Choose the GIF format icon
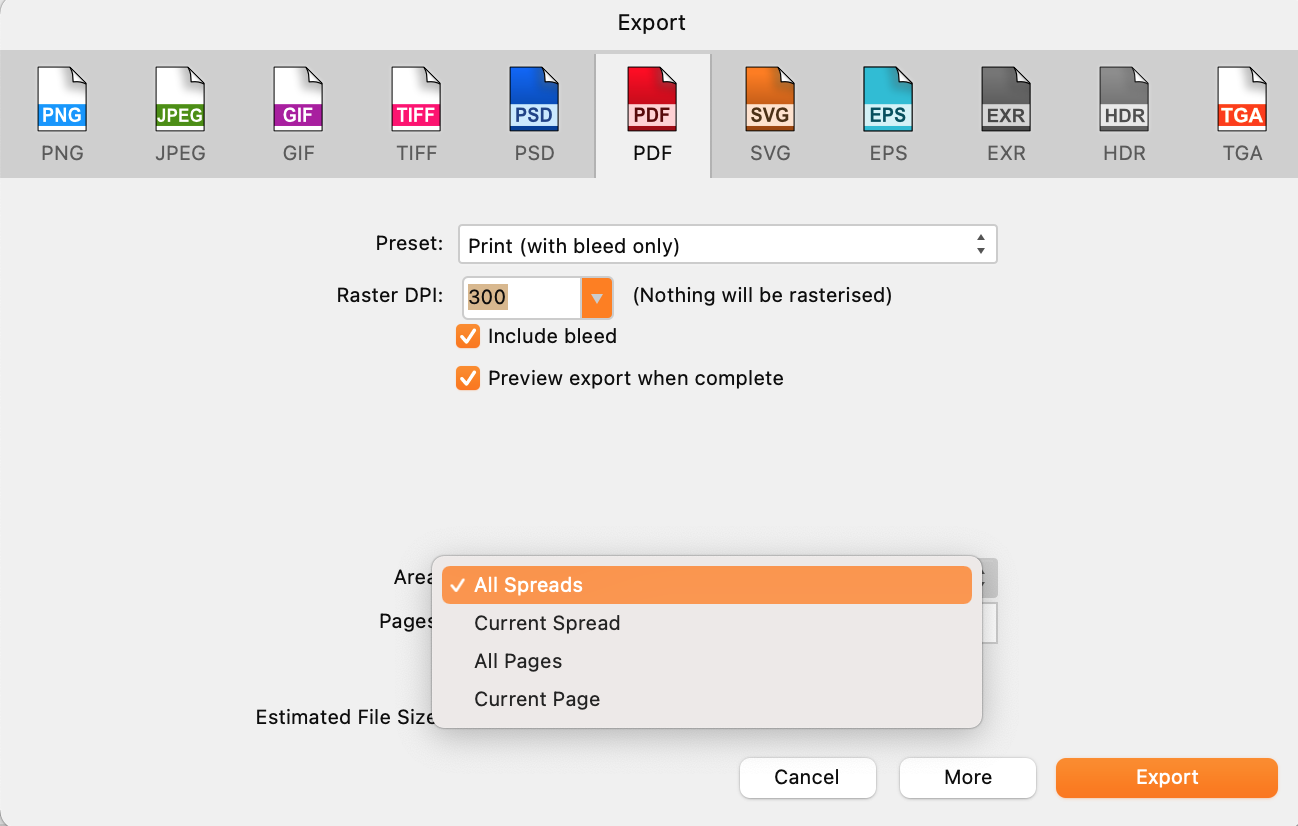Image resolution: width=1298 pixels, height=826 pixels. pos(298,113)
